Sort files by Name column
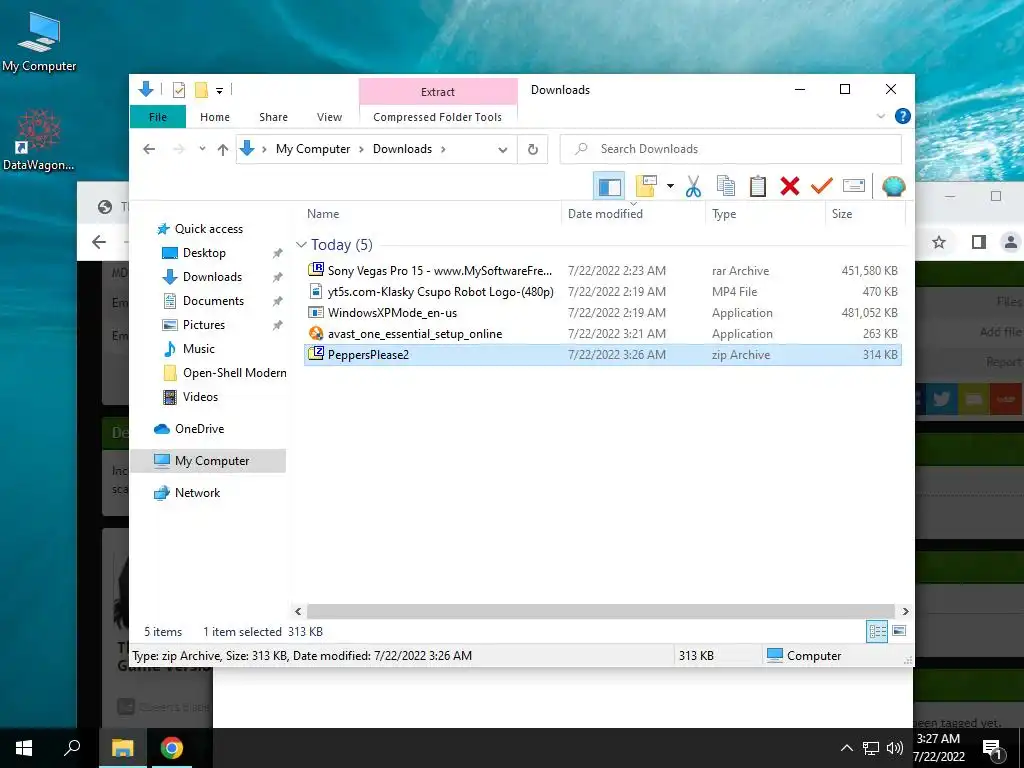1024x768 pixels. (431, 214)
